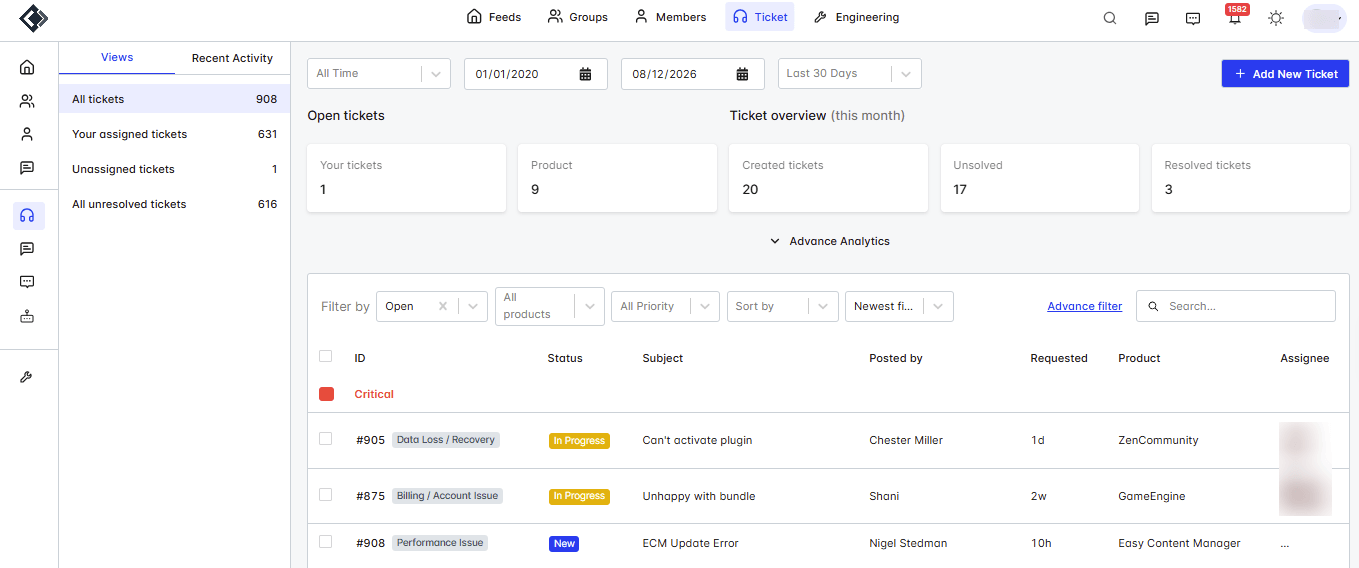Select checkbox for ticket #875
Screen dimensions: 1359x568
pos(325,494)
